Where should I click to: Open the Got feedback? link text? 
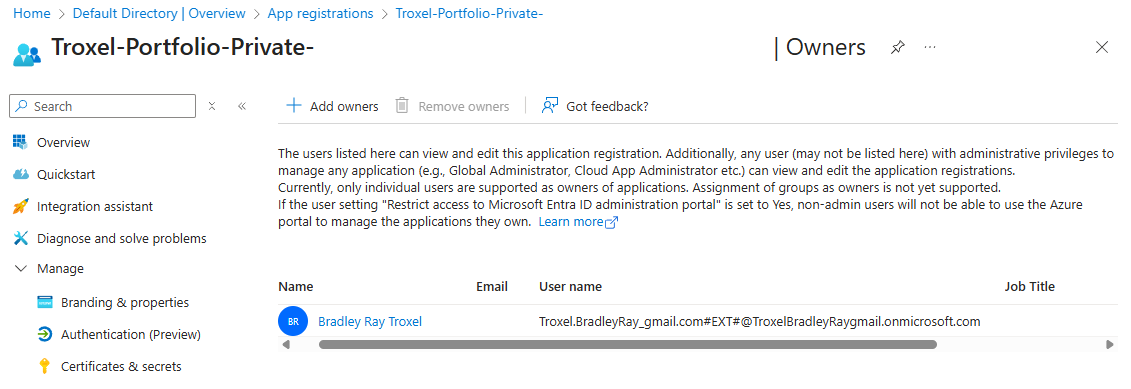coord(607,107)
